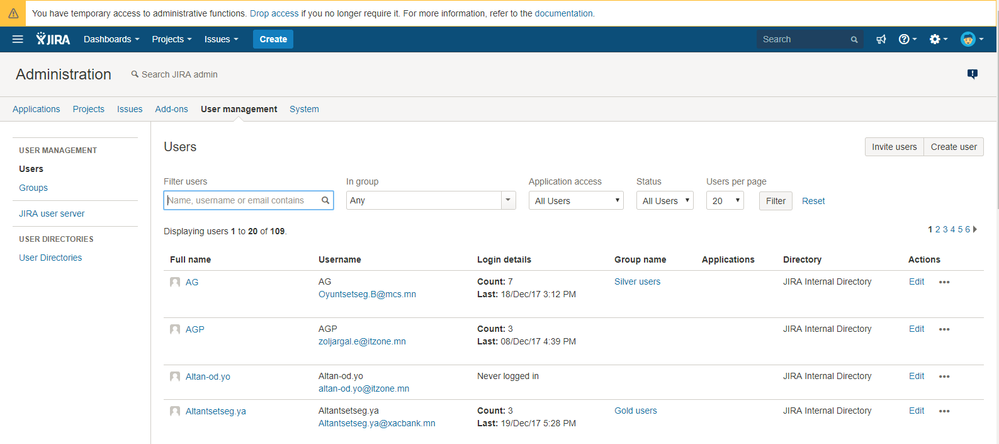Expand the Dashboards menu
999x444 pixels.
(111, 39)
